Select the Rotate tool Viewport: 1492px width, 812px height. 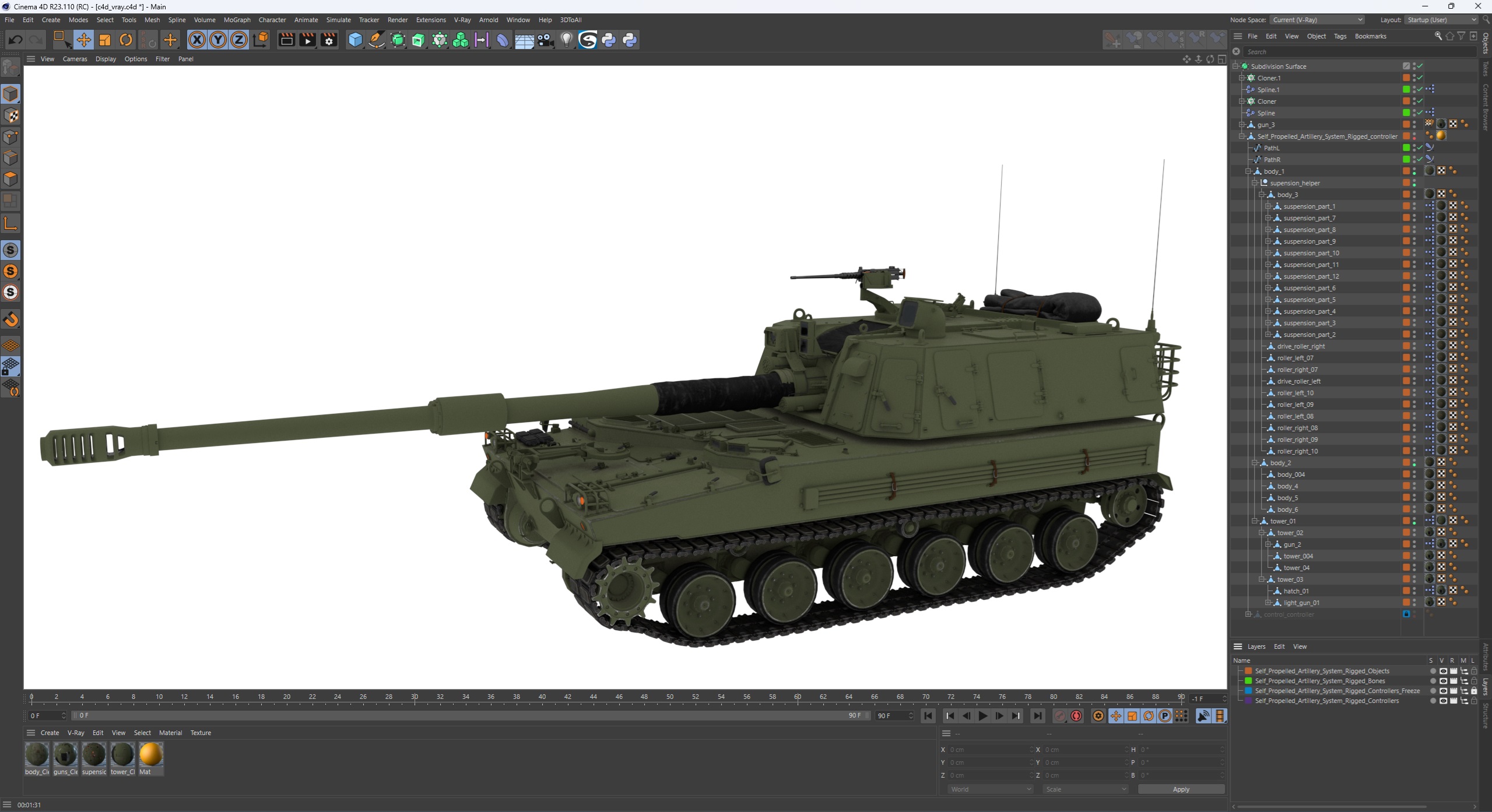[126, 40]
